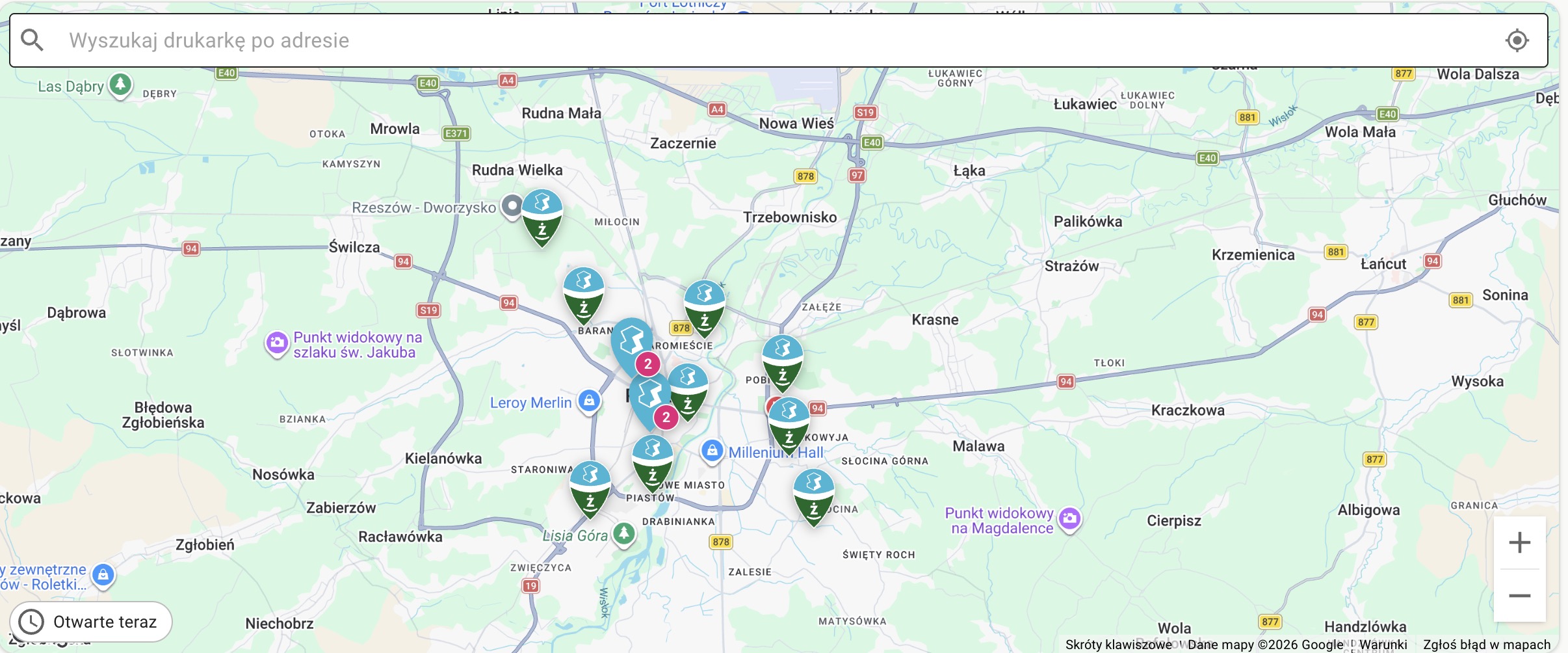Click the printer marker near Rzeszów - Dworzysko
The width and height of the screenshot is (1568, 653).
542,218
